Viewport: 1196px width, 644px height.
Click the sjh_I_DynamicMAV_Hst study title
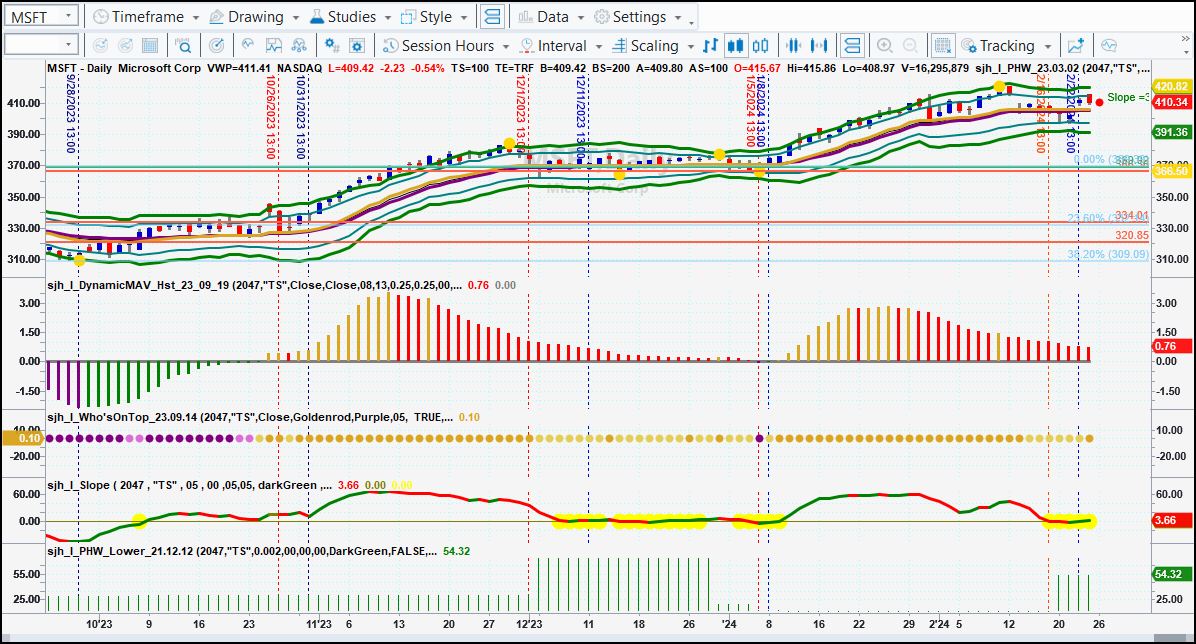(x=255, y=285)
